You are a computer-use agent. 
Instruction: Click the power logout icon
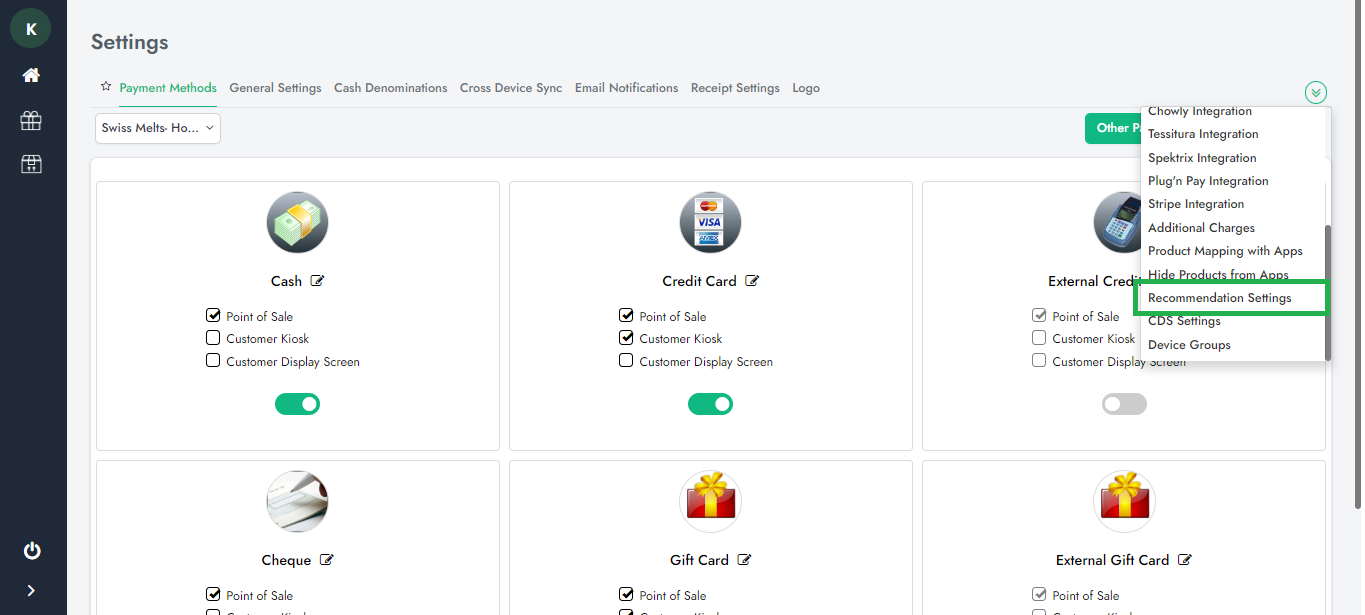click(32, 551)
